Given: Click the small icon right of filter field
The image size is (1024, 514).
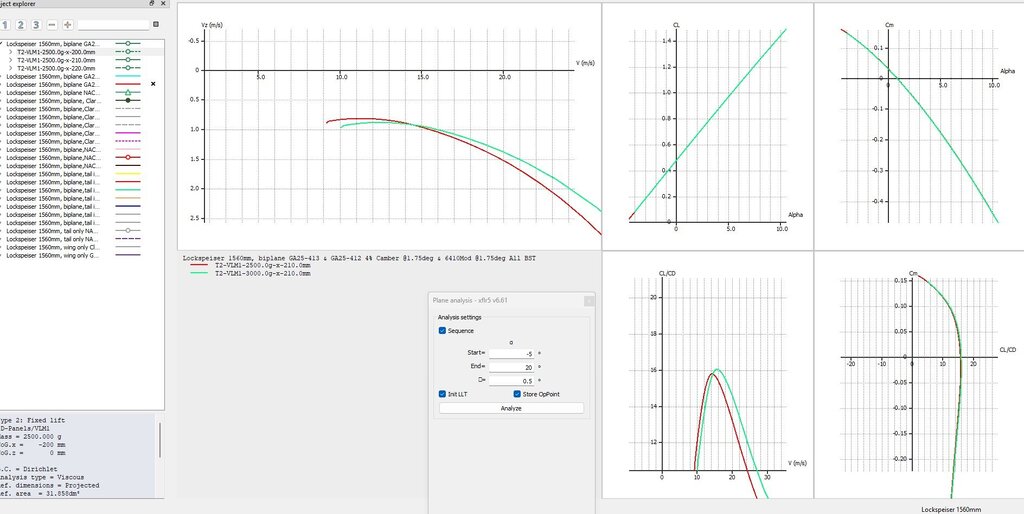Looking at the screenshot, I should tap(156, 24).
